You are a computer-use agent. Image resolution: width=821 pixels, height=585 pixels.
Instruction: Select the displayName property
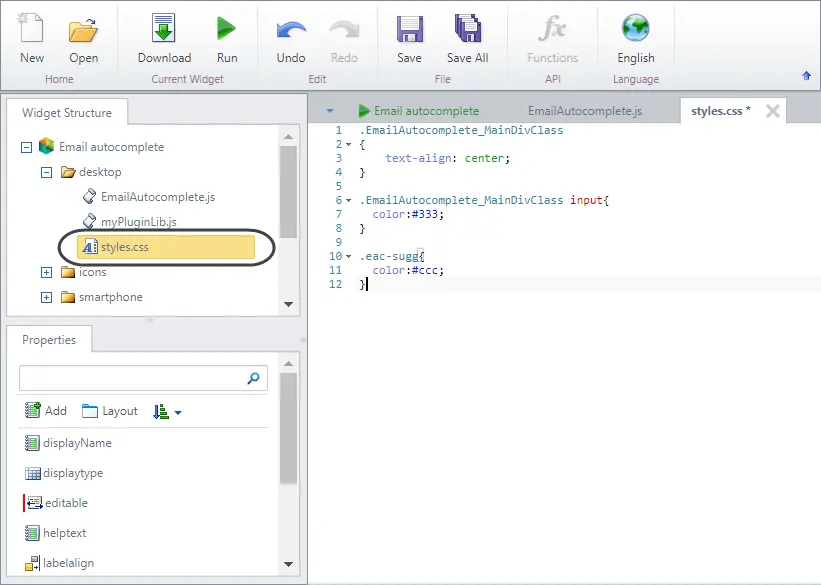(69, 443)
